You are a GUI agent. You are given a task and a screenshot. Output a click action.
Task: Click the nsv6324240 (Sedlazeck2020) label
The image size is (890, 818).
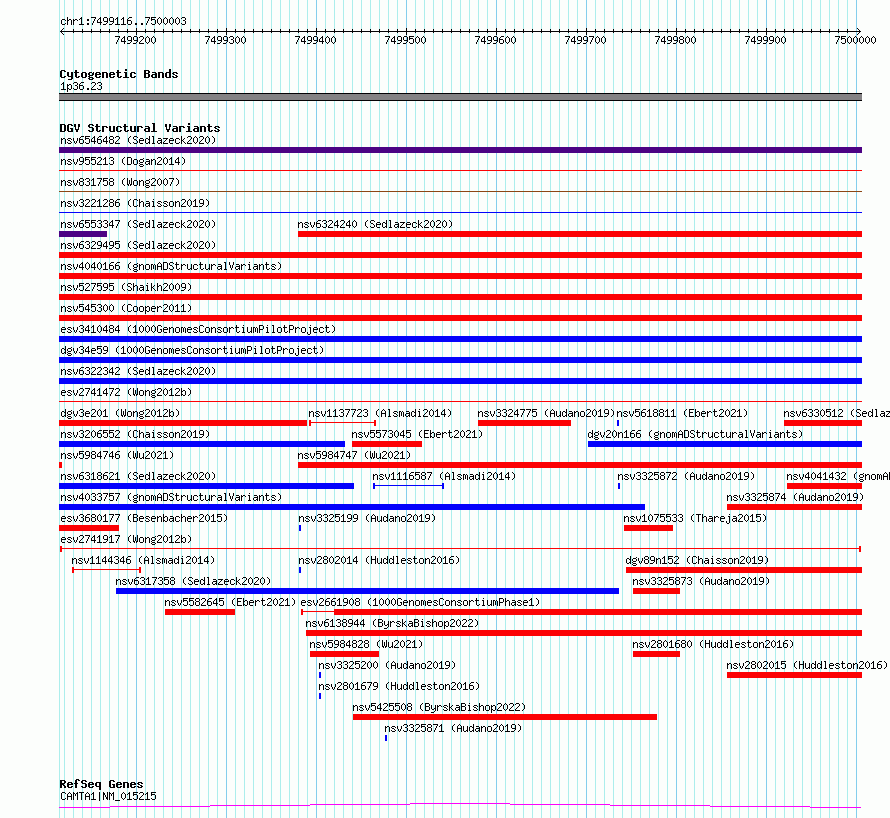375,224
